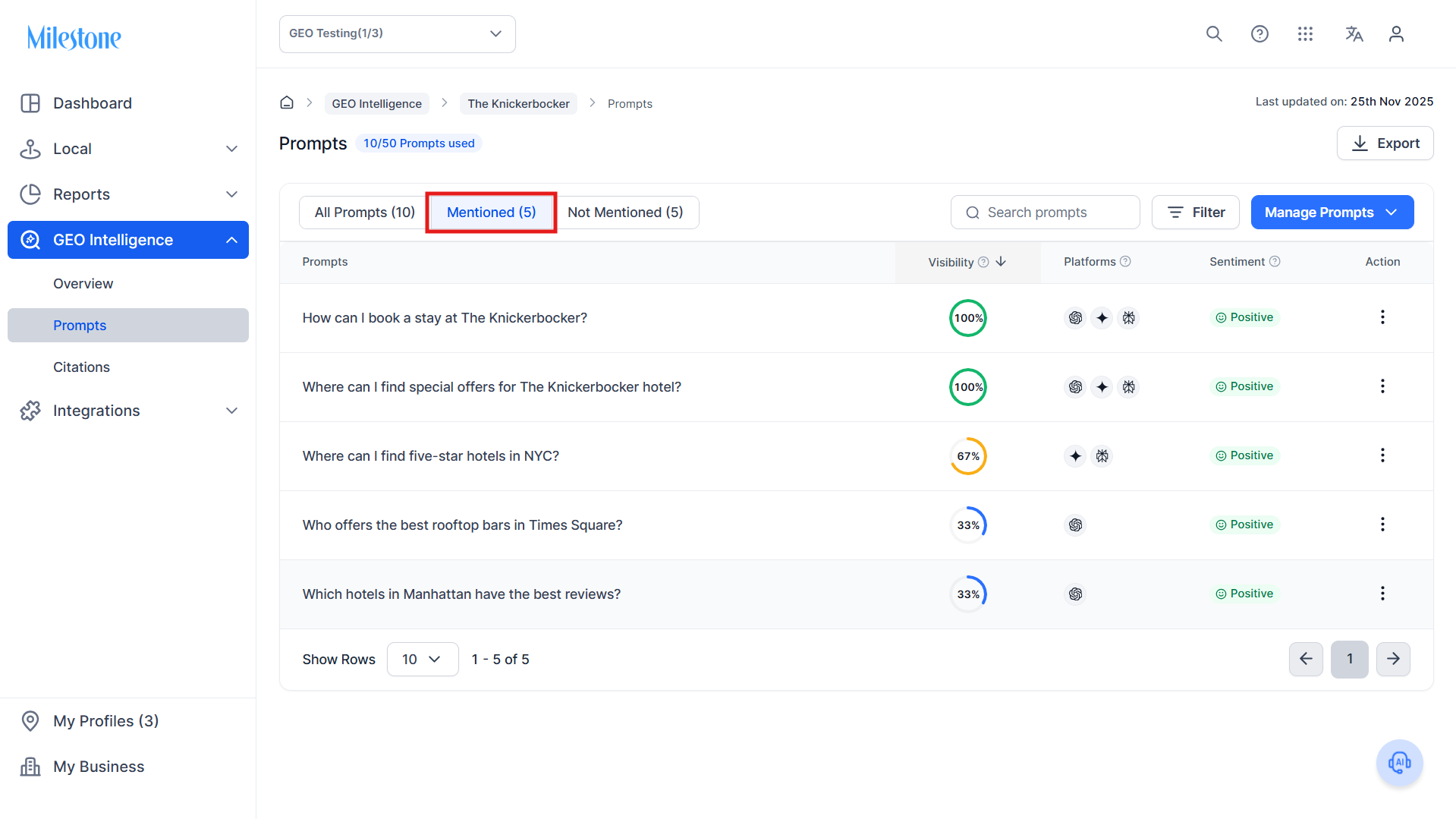Click the 67% visibility ring

coord(968,456)
